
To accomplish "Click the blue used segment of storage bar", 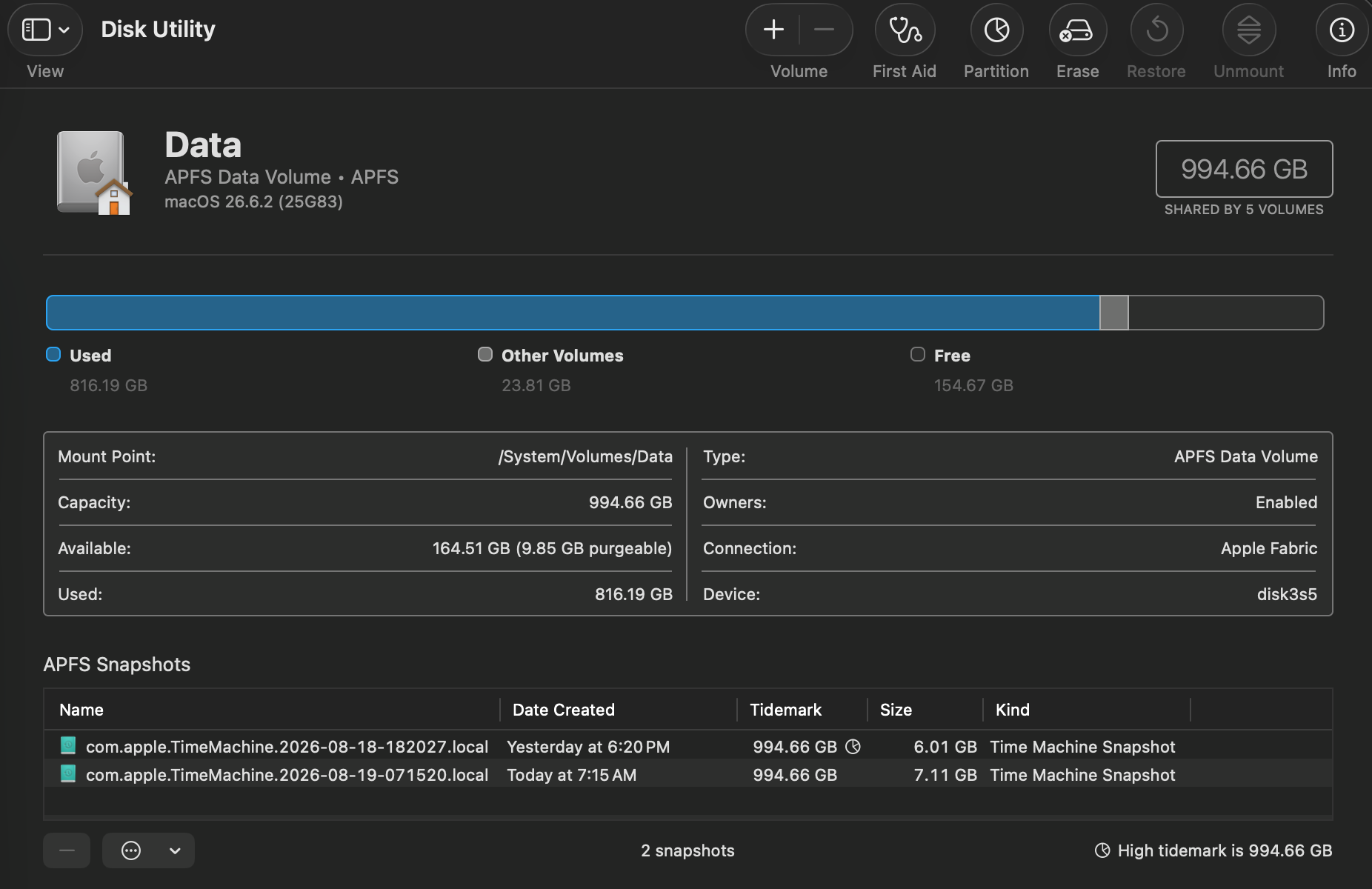I will [x=573, y=313].
